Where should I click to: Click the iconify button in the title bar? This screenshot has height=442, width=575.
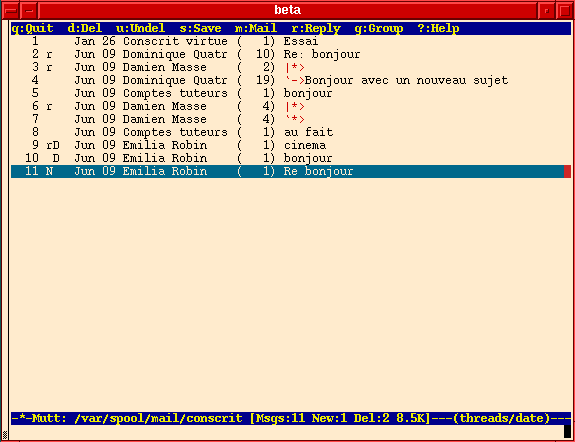tap(546, 10)
